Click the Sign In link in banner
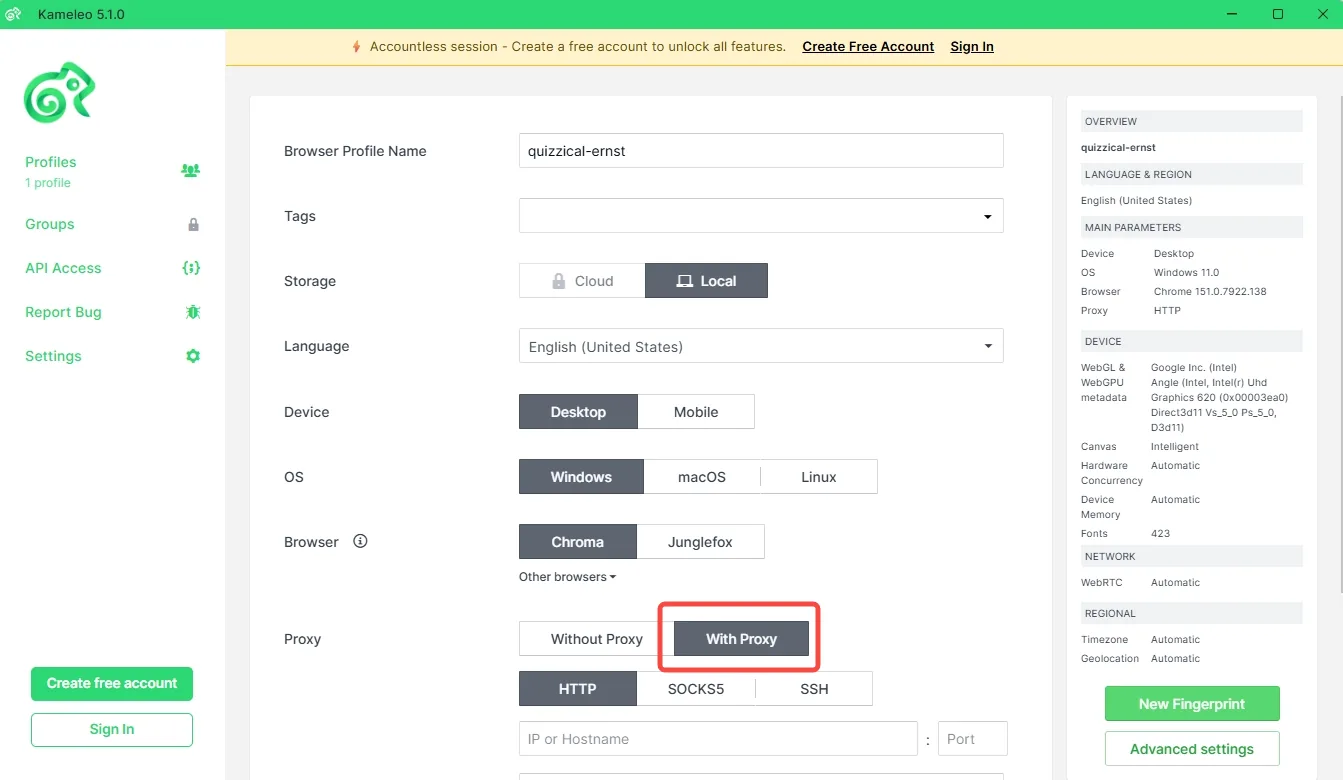Screen dimensions: 1343x780 (972, 47)
